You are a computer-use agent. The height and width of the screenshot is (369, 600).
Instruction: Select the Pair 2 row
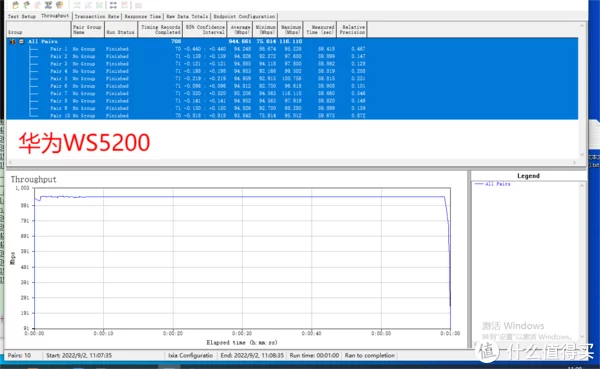click(292, 56)
